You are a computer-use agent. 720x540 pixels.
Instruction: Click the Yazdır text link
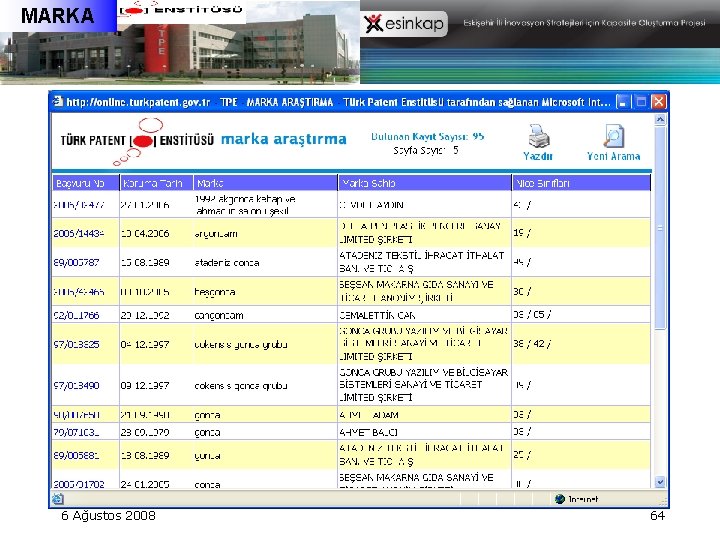point(538,156)
